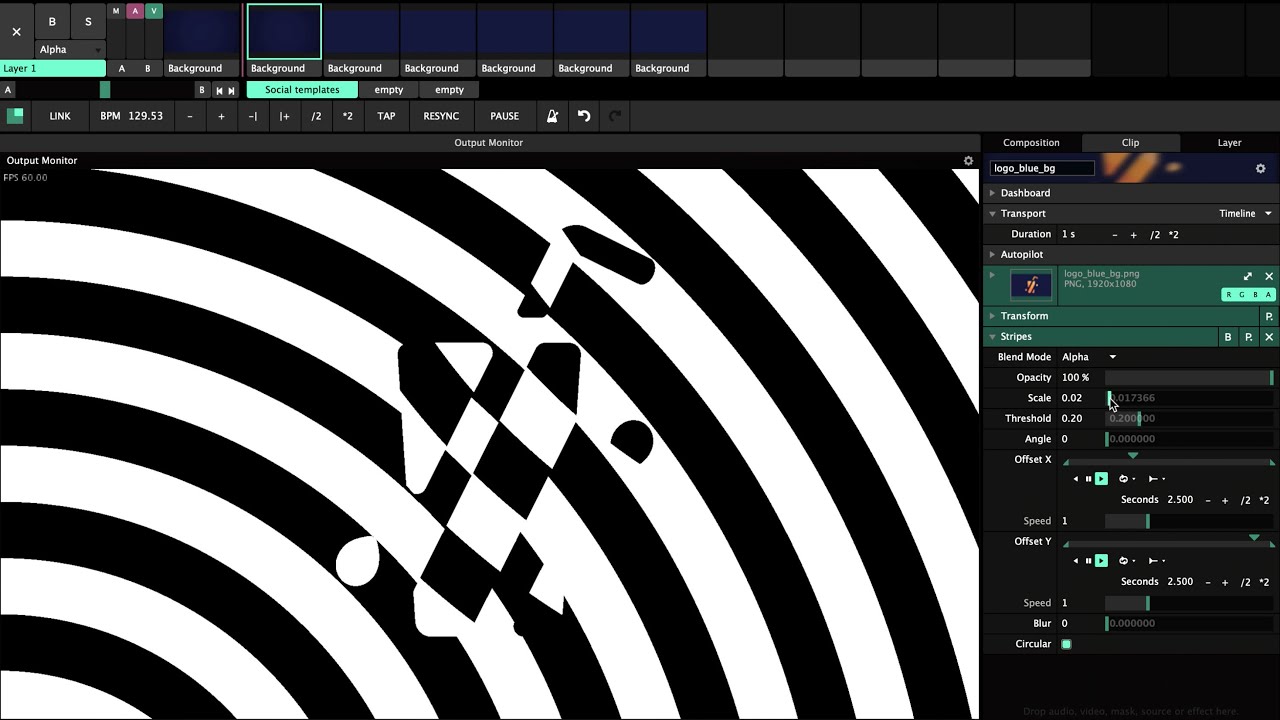Decrease BPM with minus button
Screen dimensions: 1280x720
click(x=190, y=116)
